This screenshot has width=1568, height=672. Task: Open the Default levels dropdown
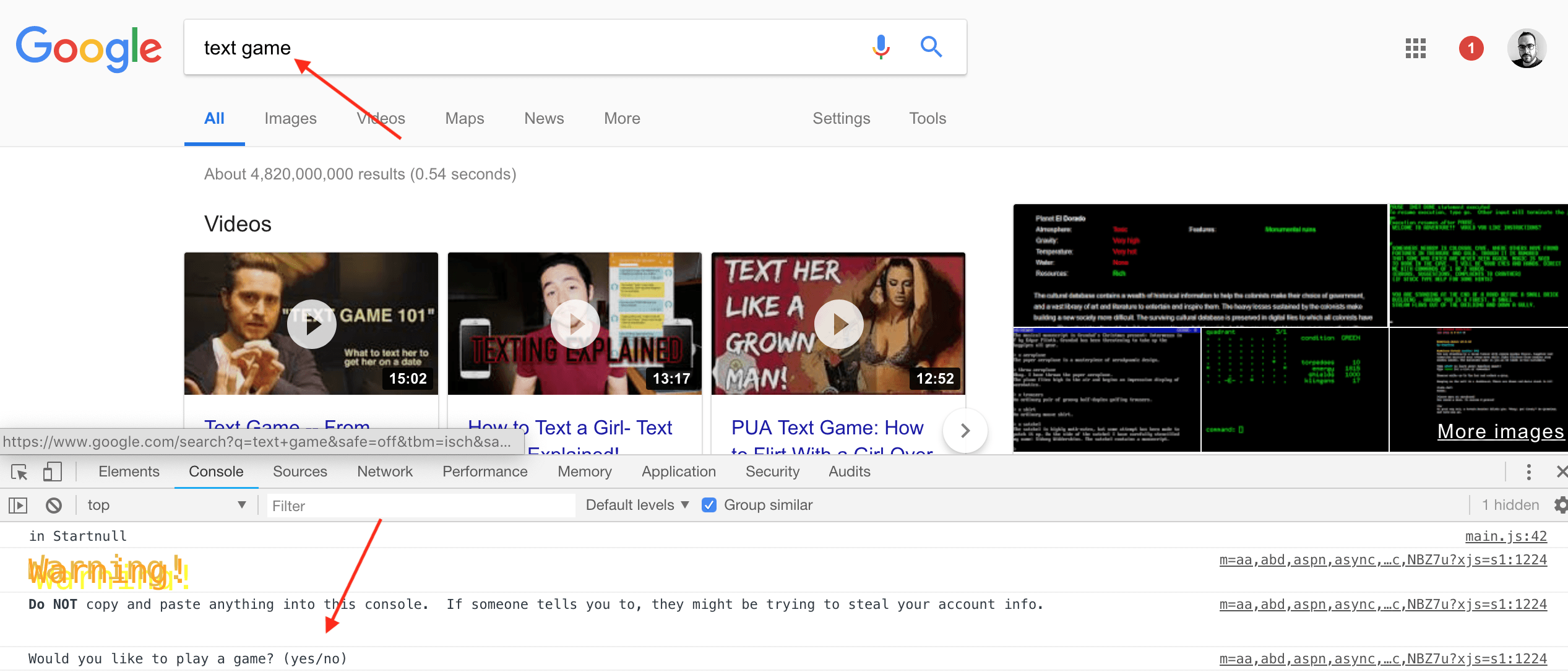637,505
